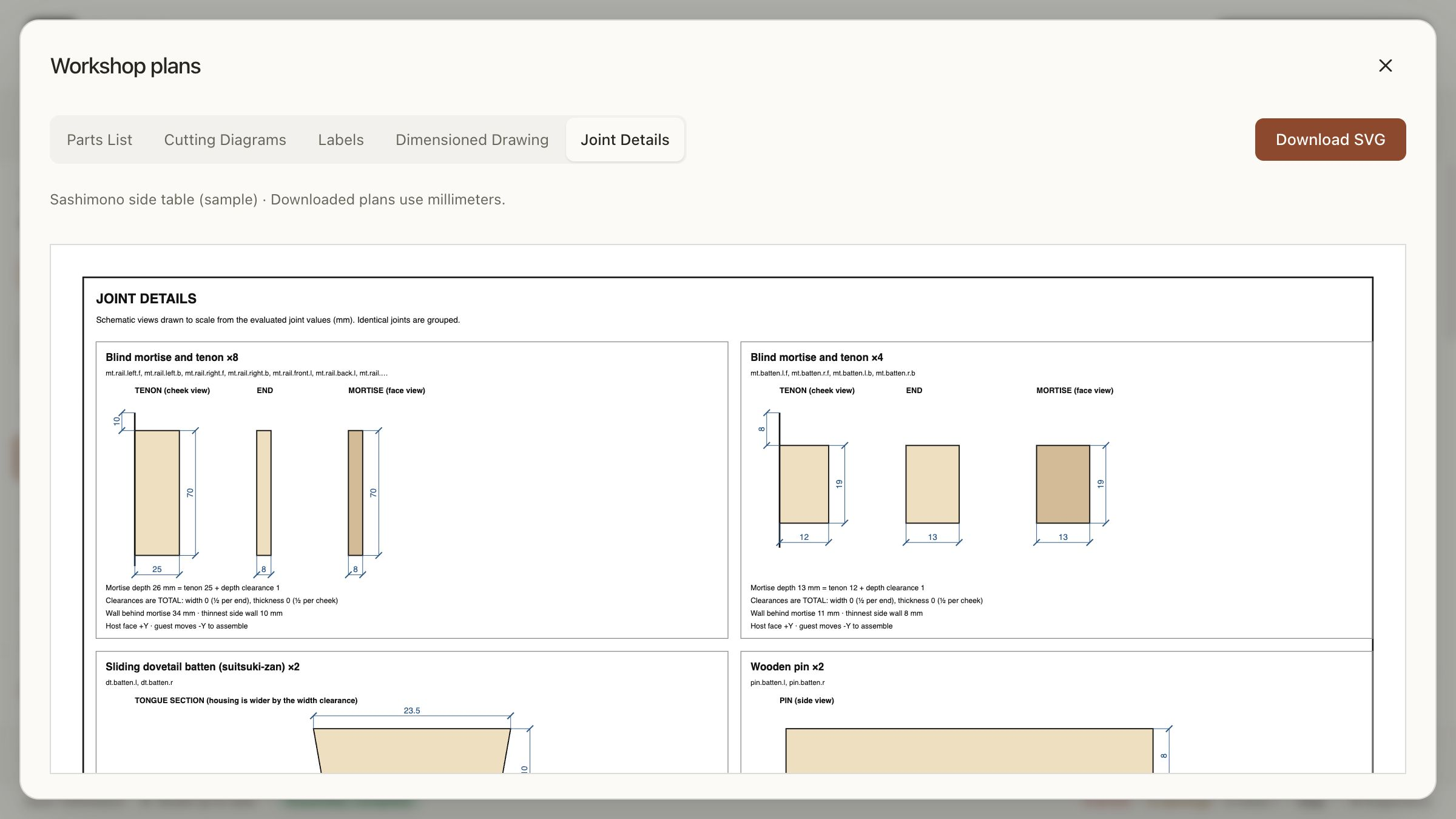
Task: Select the Labels tab
Action: (x=341, y=140)
